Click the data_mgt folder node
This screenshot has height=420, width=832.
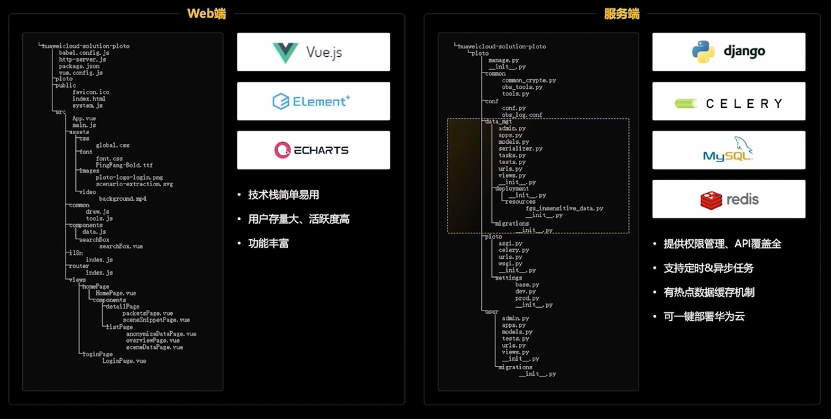(498, 121)
